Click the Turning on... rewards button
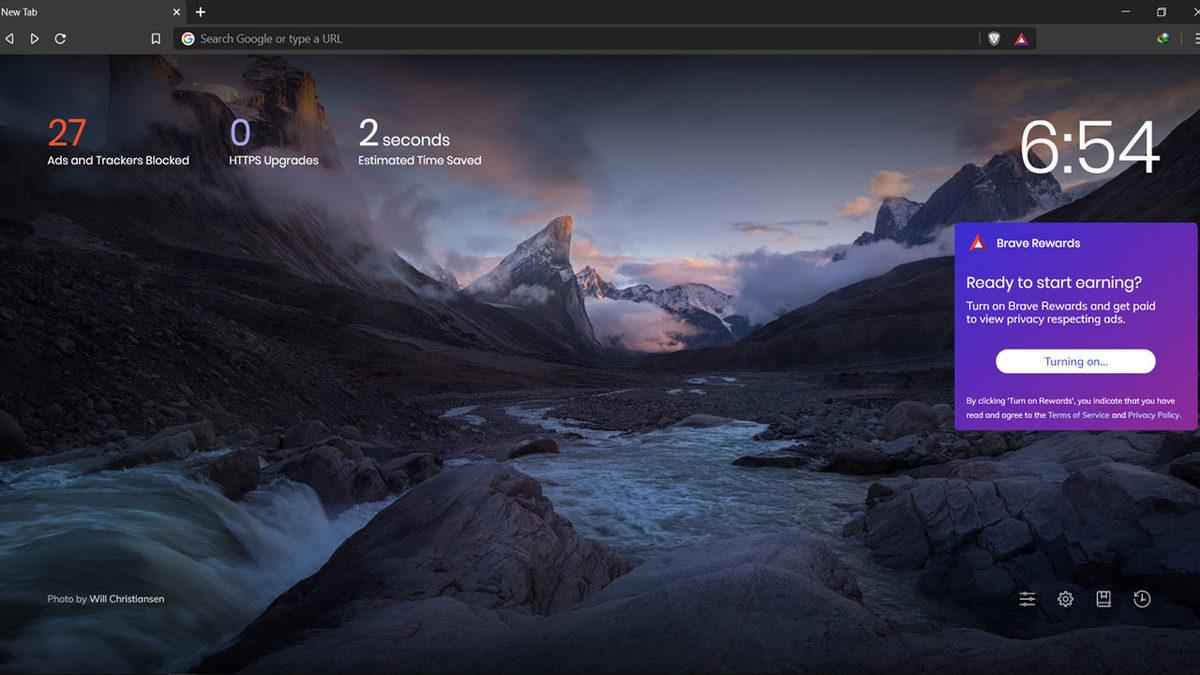 pyautogui.click(x=1075, y=362)
